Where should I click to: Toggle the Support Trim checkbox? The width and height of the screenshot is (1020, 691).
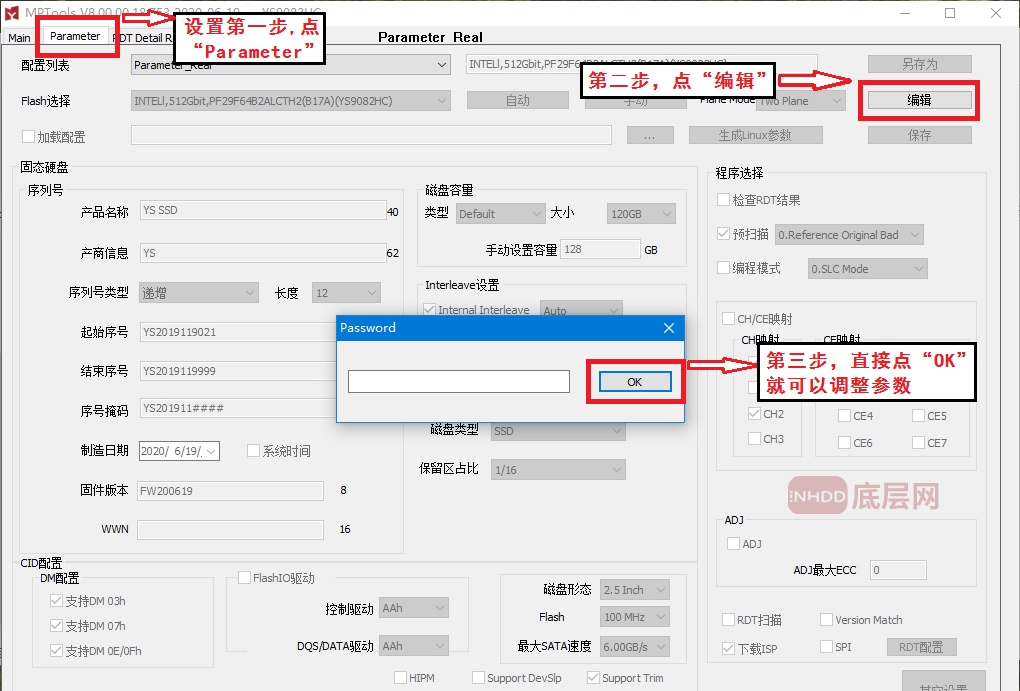(594, 678)
